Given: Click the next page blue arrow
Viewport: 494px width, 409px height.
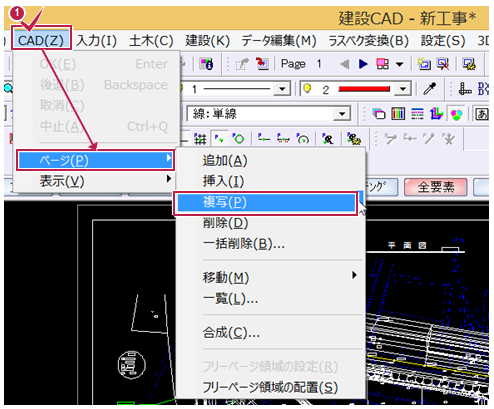Looking at the screenshot, I should click(363, 64).
